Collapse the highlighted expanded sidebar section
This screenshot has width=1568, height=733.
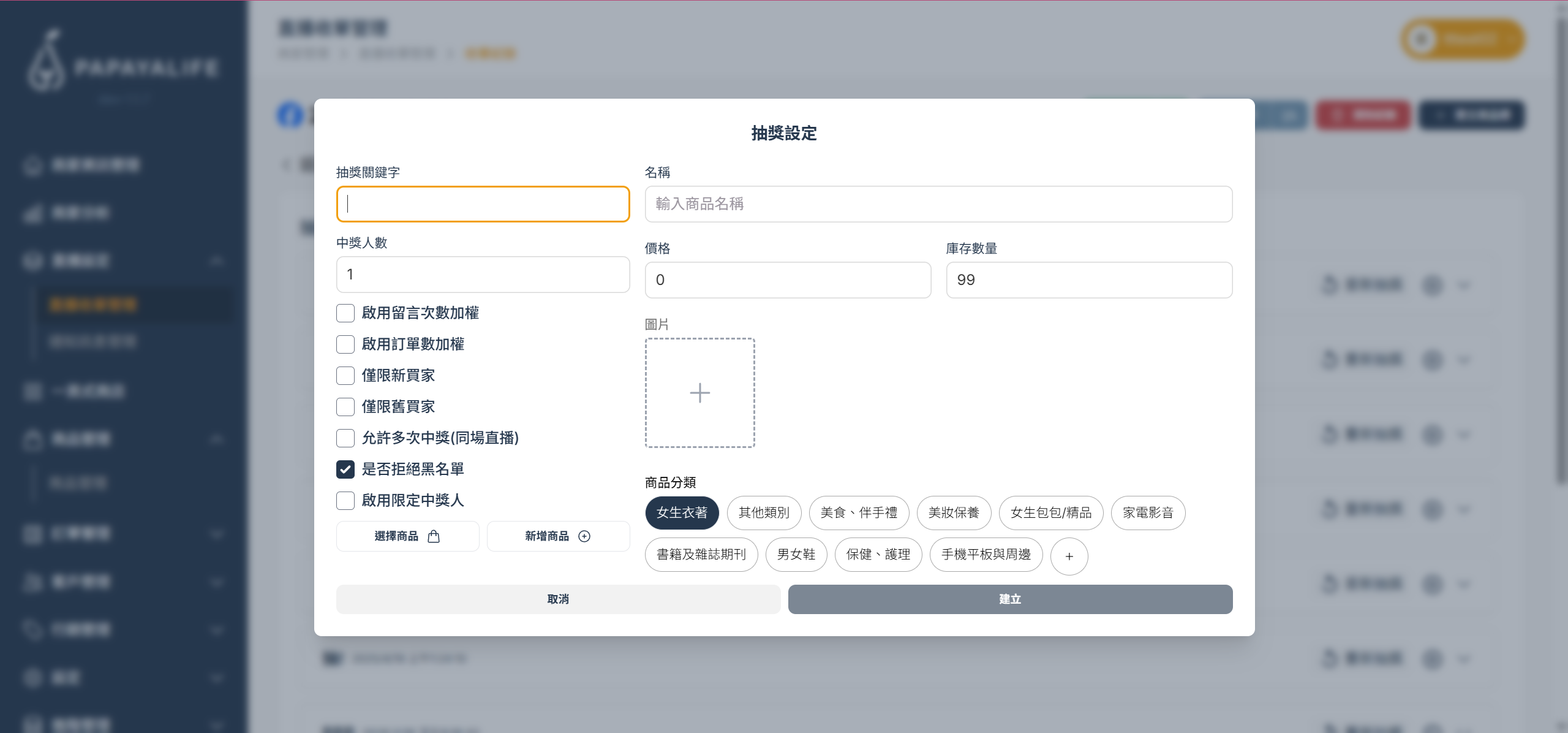[x=216, y=262]
